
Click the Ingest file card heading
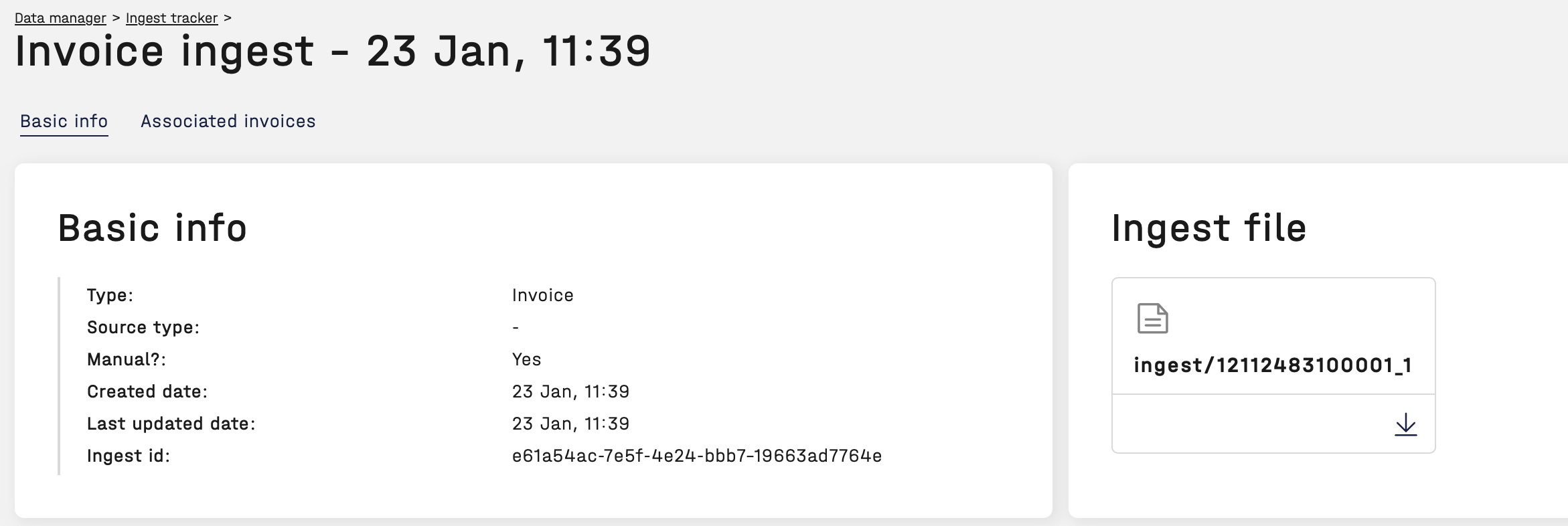click(1208, 228)
